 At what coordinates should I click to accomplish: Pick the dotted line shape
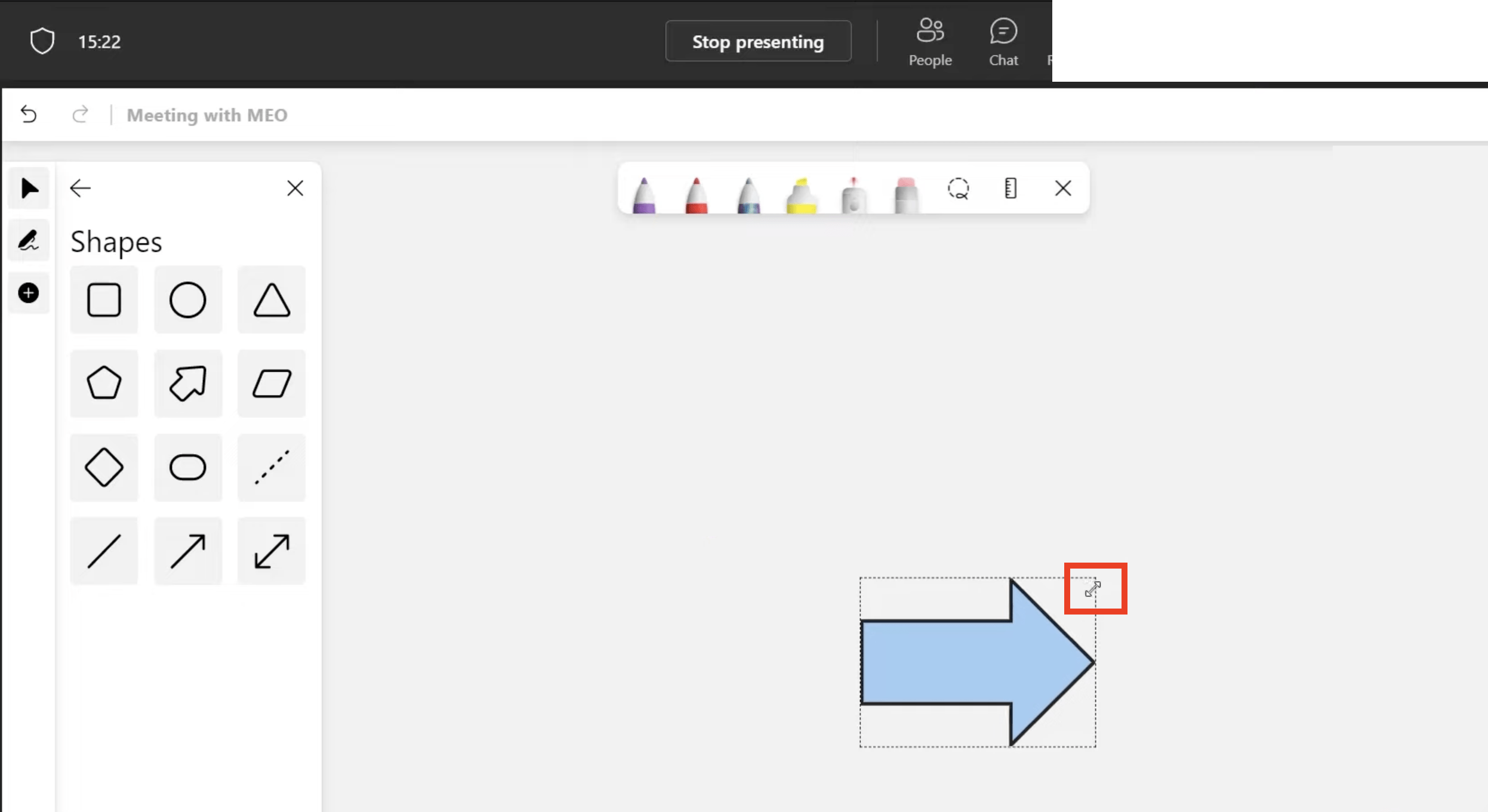tap(272, 467)
